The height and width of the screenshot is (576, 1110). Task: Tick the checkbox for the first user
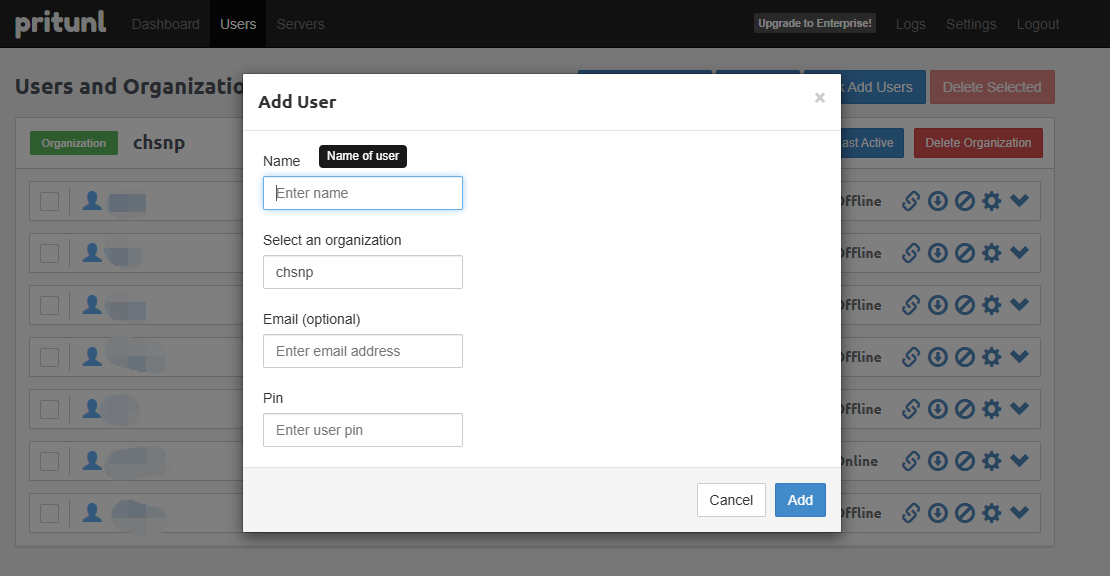[49, 201]
